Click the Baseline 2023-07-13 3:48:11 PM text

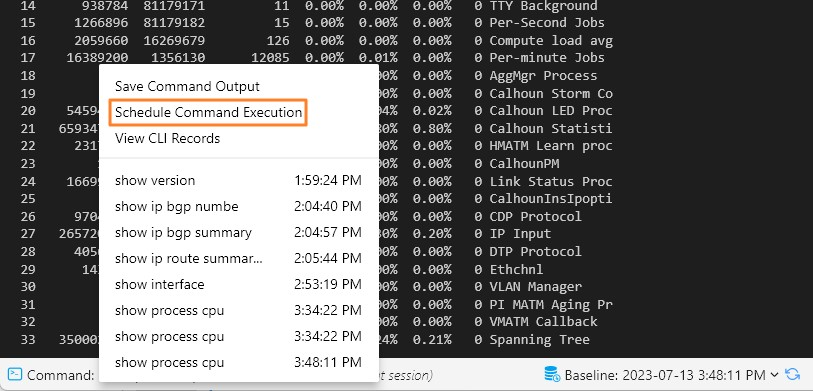pos(665,374)
